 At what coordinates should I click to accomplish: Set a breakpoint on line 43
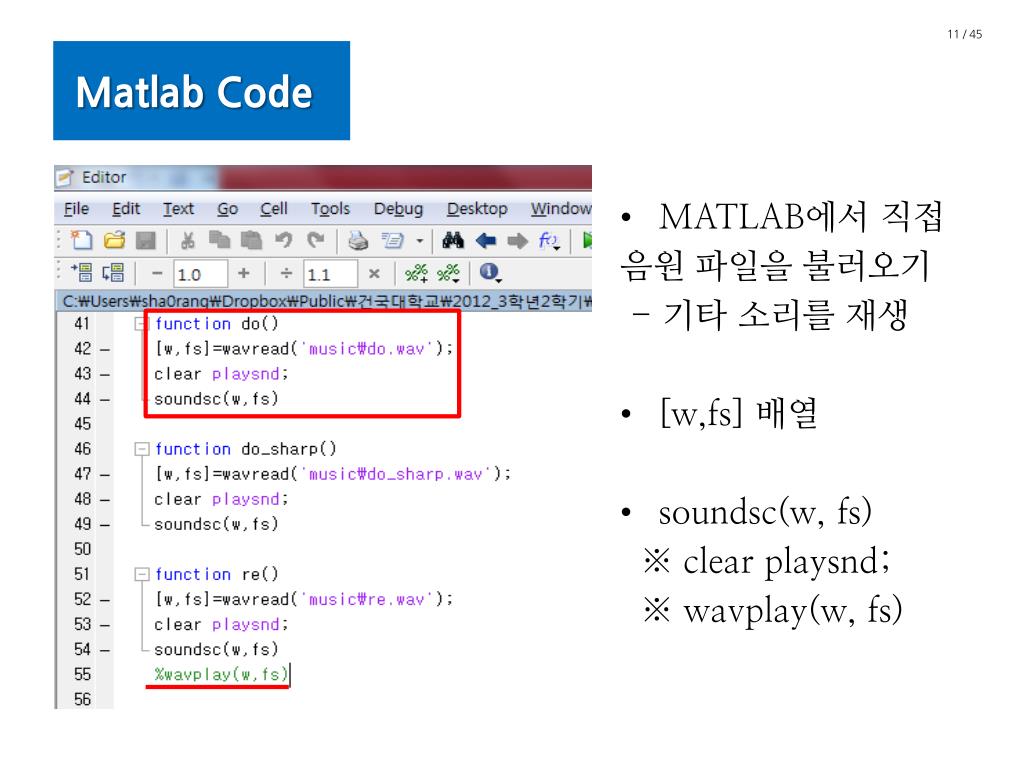(104, 374)
